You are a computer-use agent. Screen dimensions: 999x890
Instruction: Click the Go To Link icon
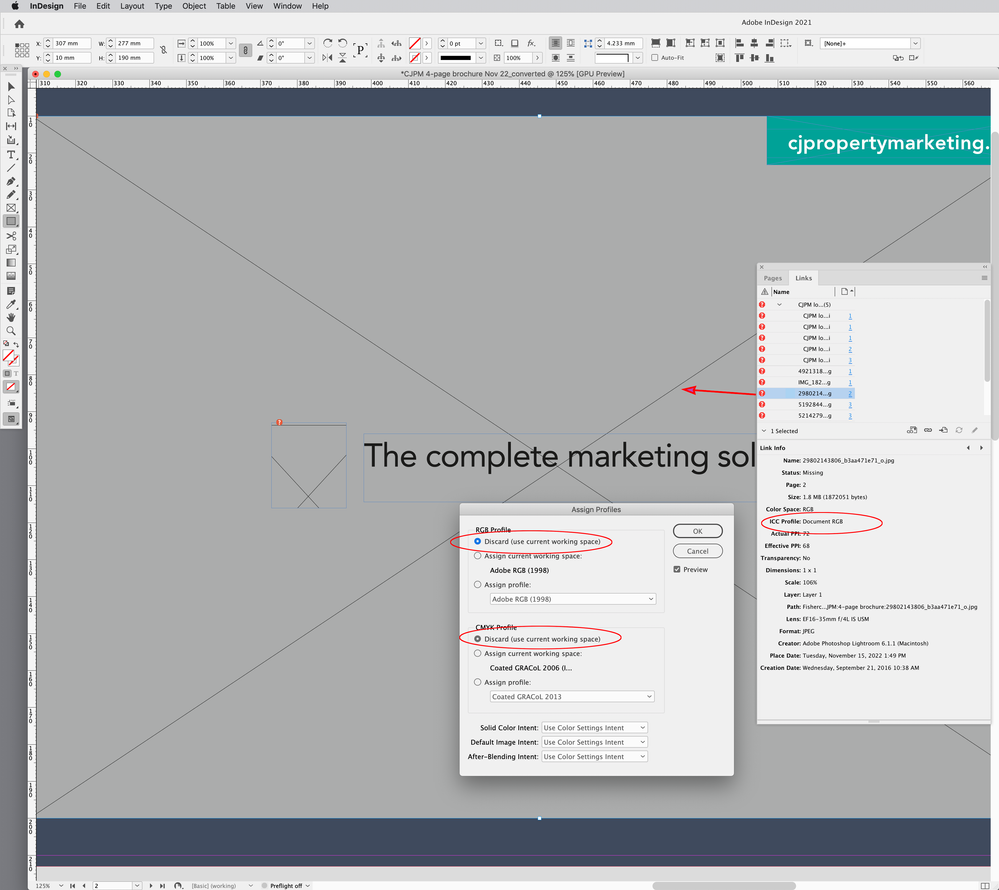[x=943, y=430]
